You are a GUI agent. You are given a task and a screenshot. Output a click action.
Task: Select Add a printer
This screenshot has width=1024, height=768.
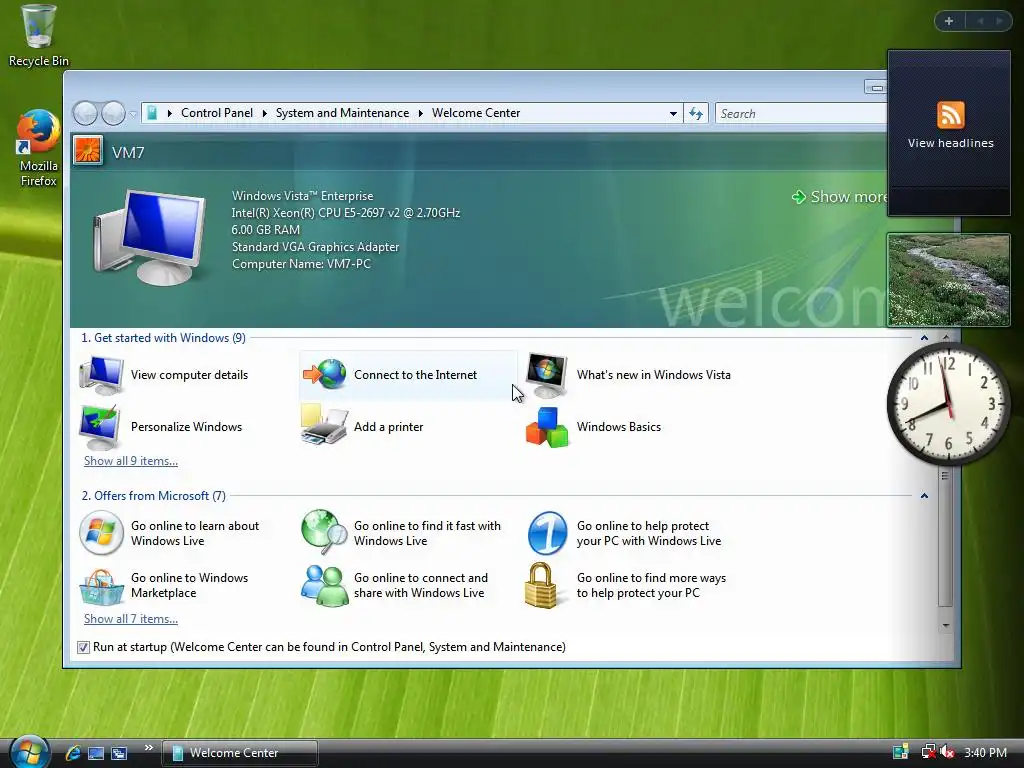coord(362,427)
